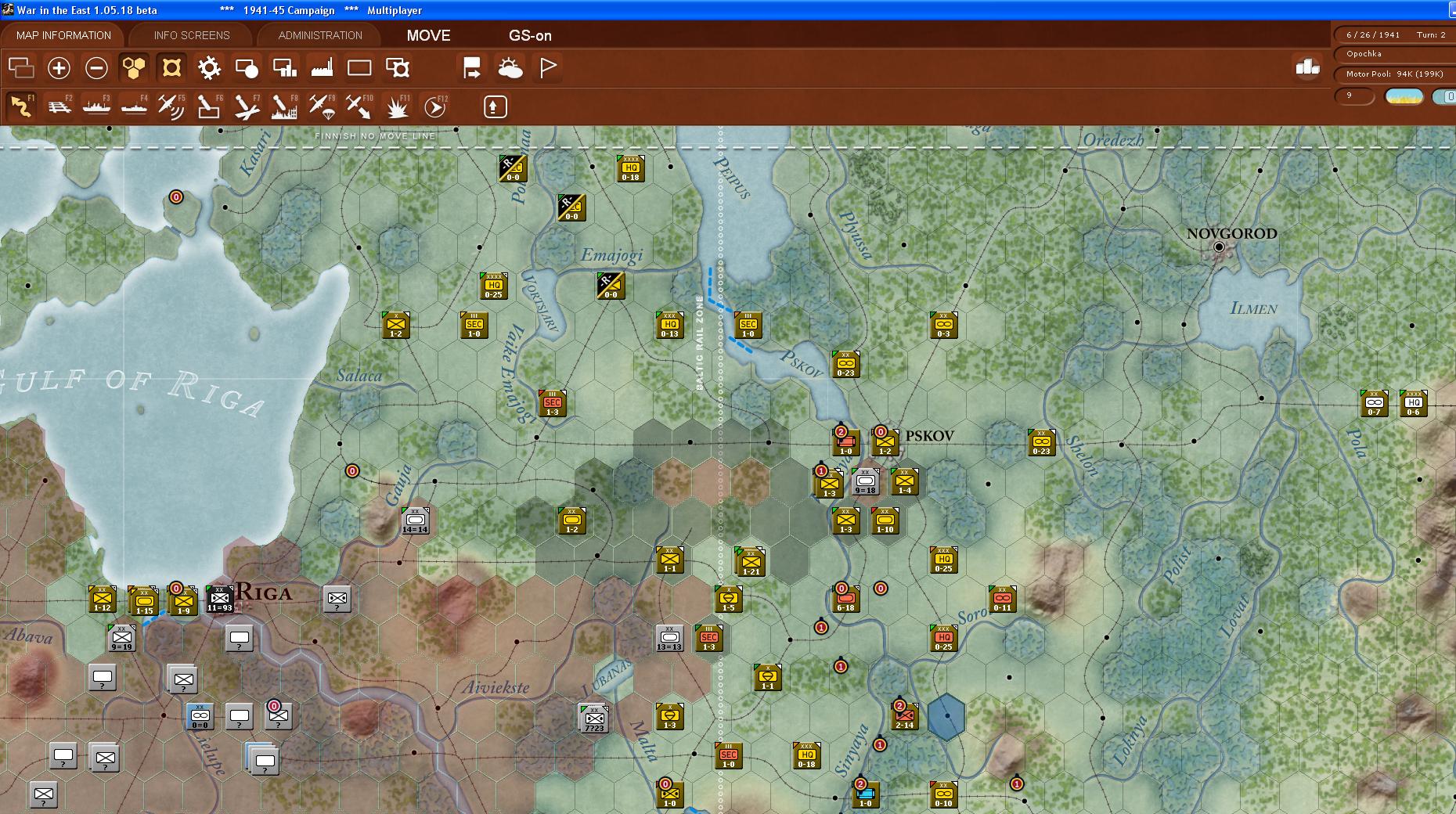Toggle the highlighted unit counters icon
This screenshot has height=814, width=1456.
[171, 68]
